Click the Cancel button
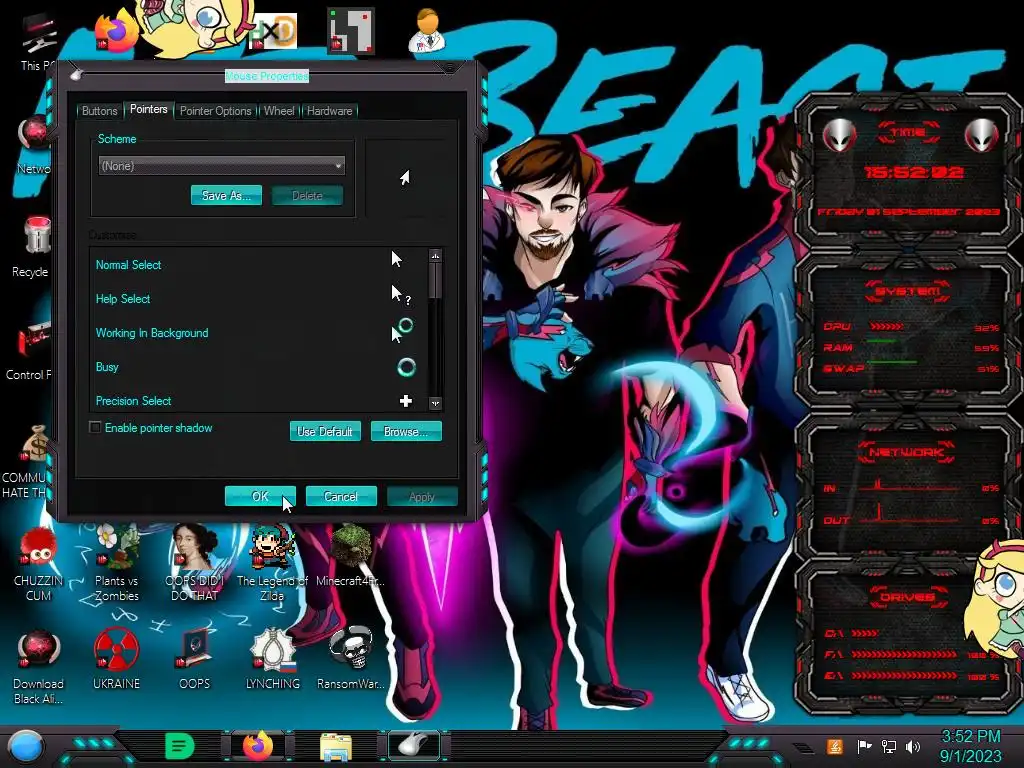 click(341, 496)
